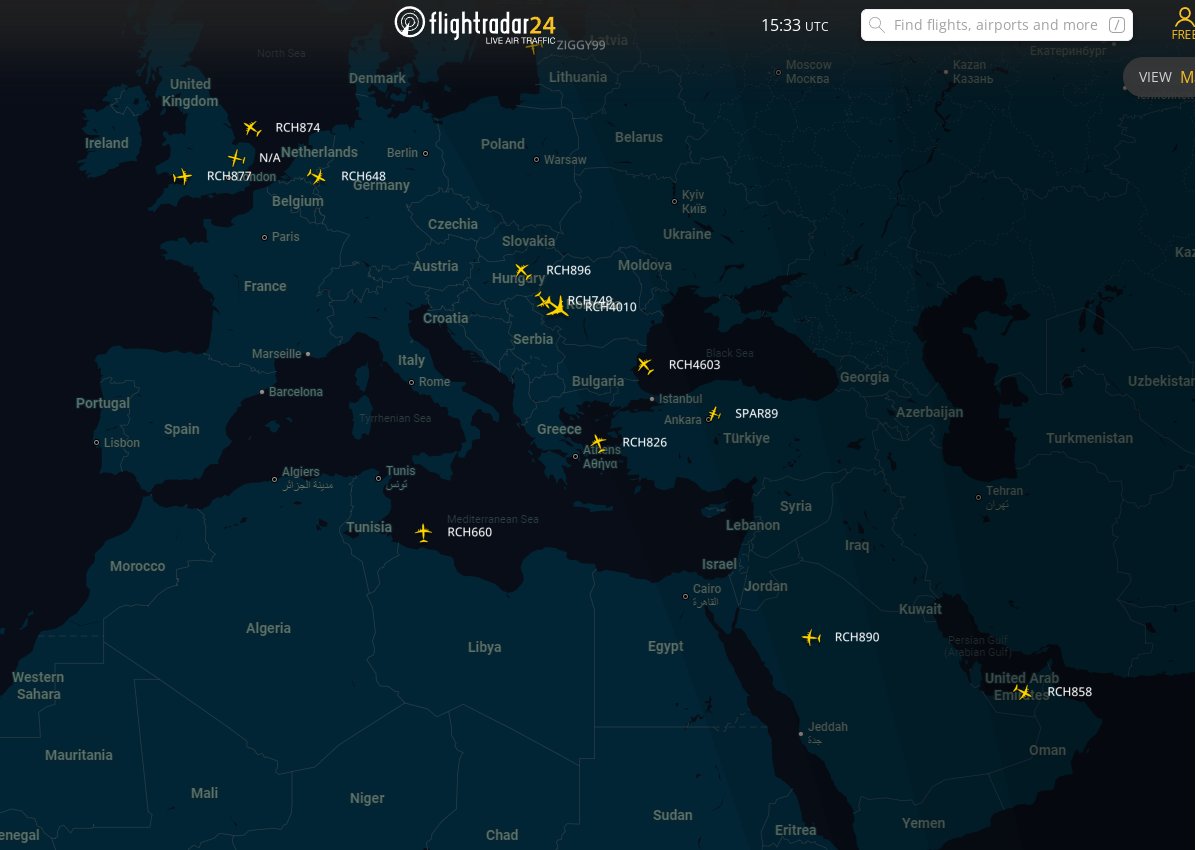This screenshot has height=850, width=1196.
Task: Select the RCH648 aircraft over Netherlands
Action: [x=317, y=177]
